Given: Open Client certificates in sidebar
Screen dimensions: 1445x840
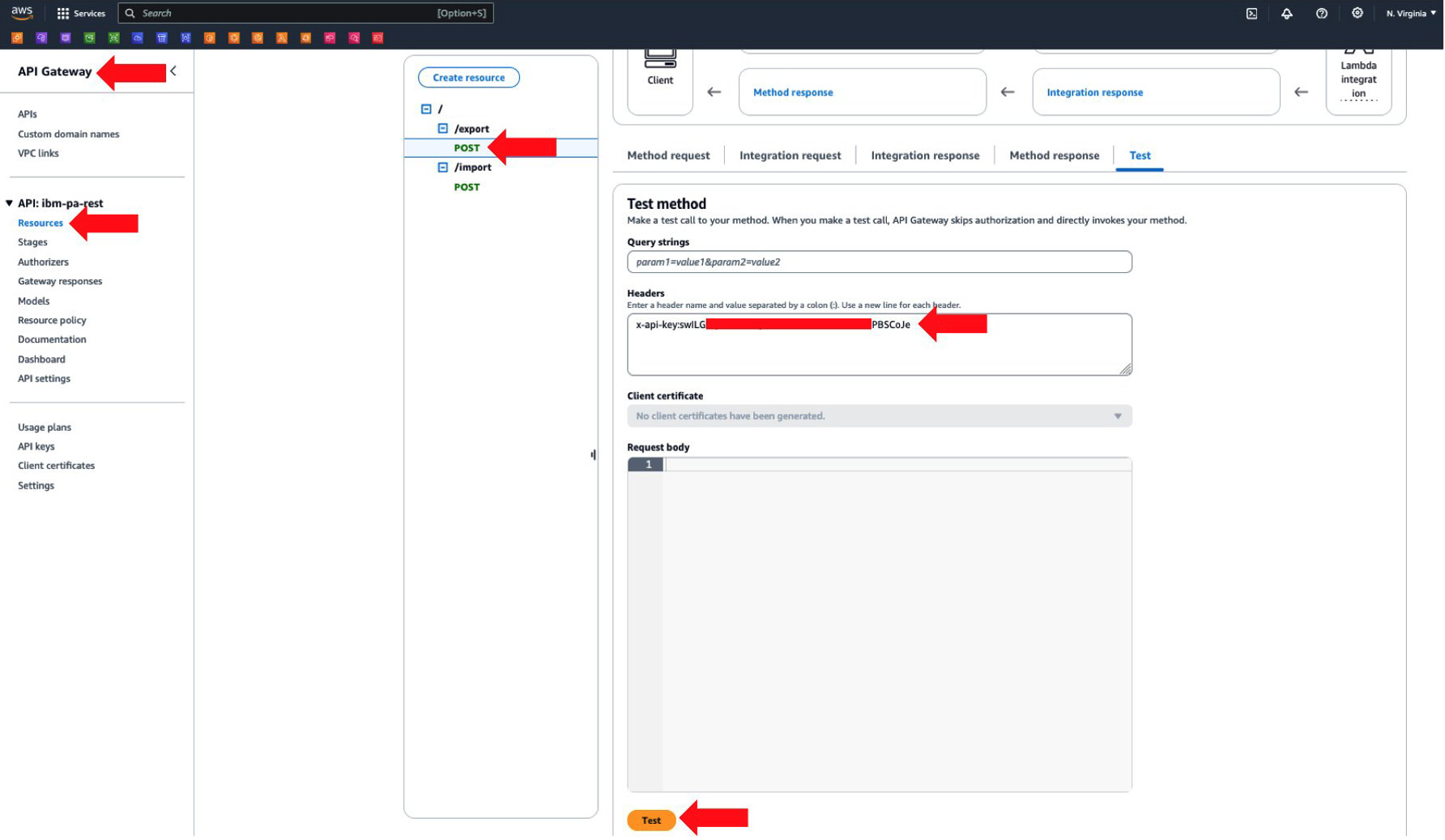Looking at the screenshot, I should (x=57, y=466).
